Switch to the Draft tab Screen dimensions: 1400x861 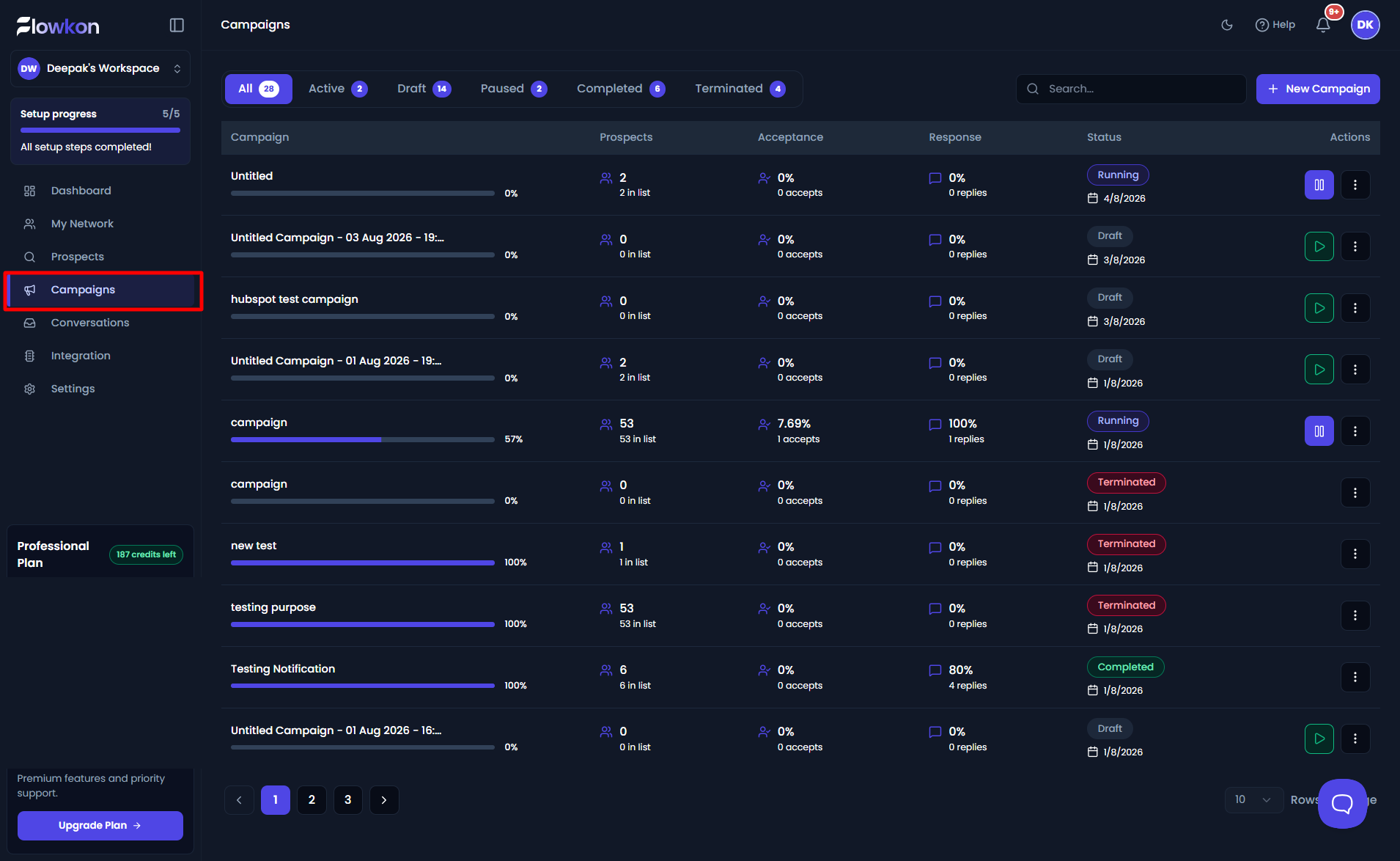[x=424, y=89]
